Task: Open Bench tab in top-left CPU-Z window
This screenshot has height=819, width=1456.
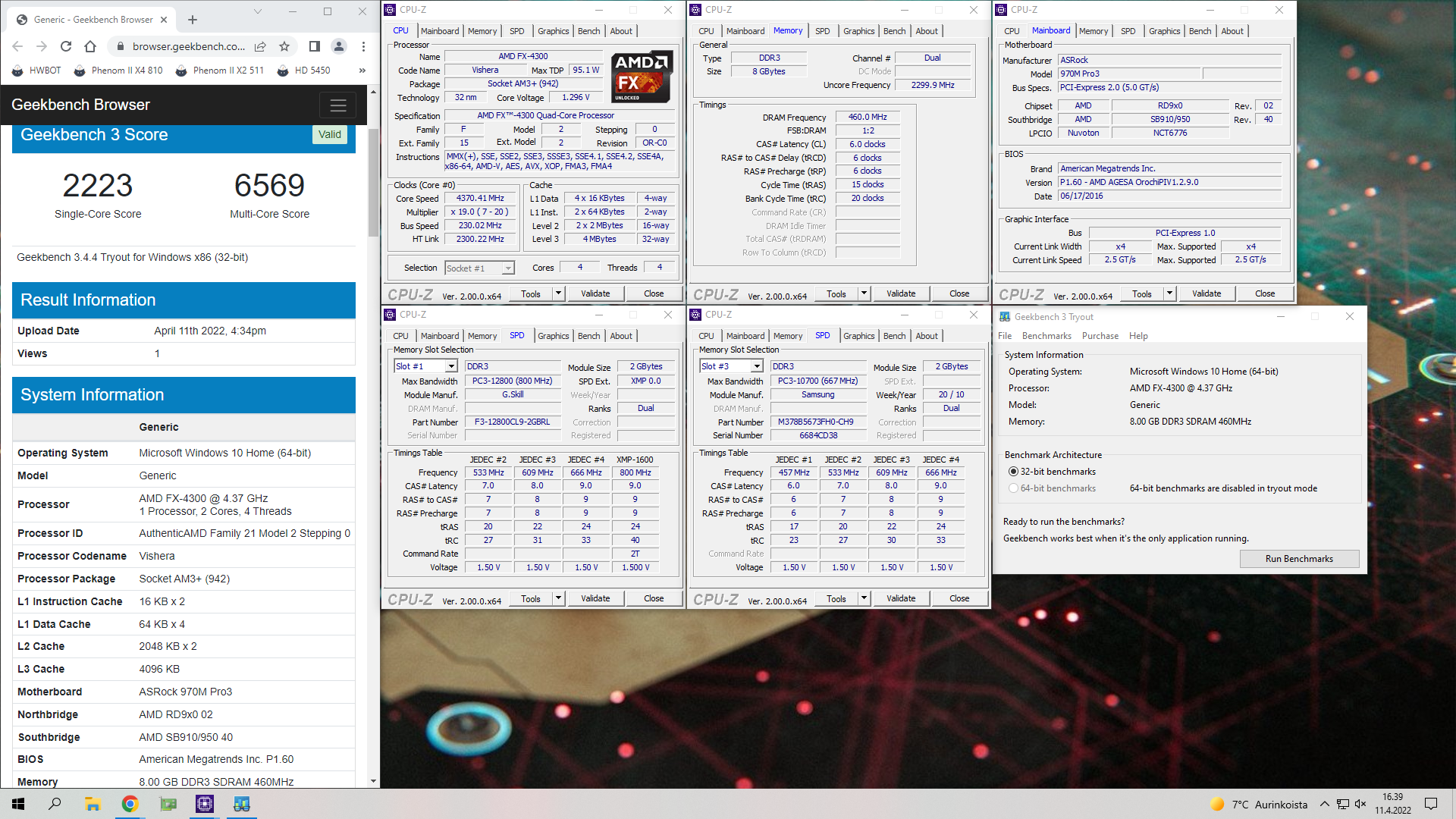Action: tap(589, 31)
